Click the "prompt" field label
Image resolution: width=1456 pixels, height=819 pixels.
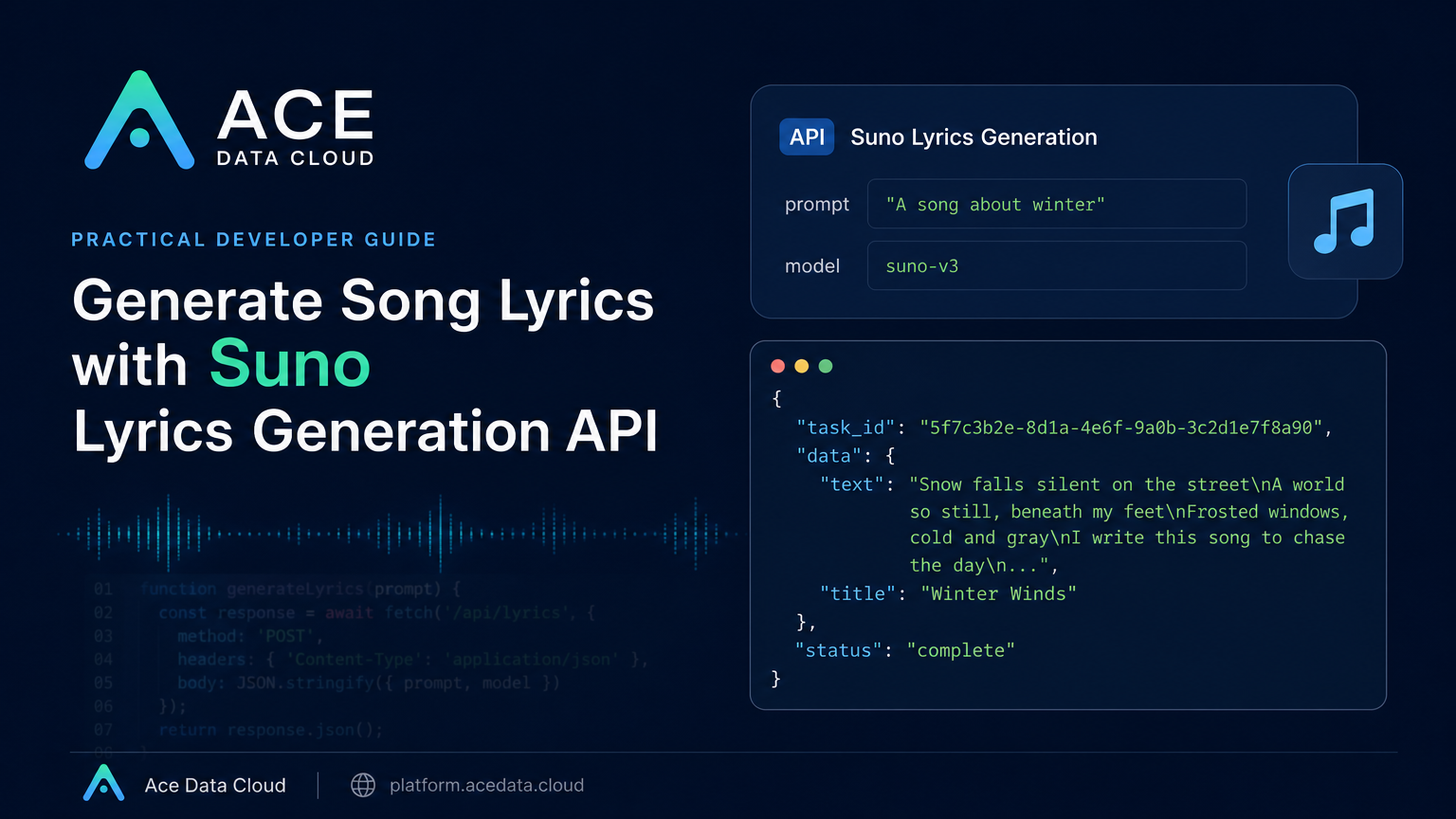817,205
